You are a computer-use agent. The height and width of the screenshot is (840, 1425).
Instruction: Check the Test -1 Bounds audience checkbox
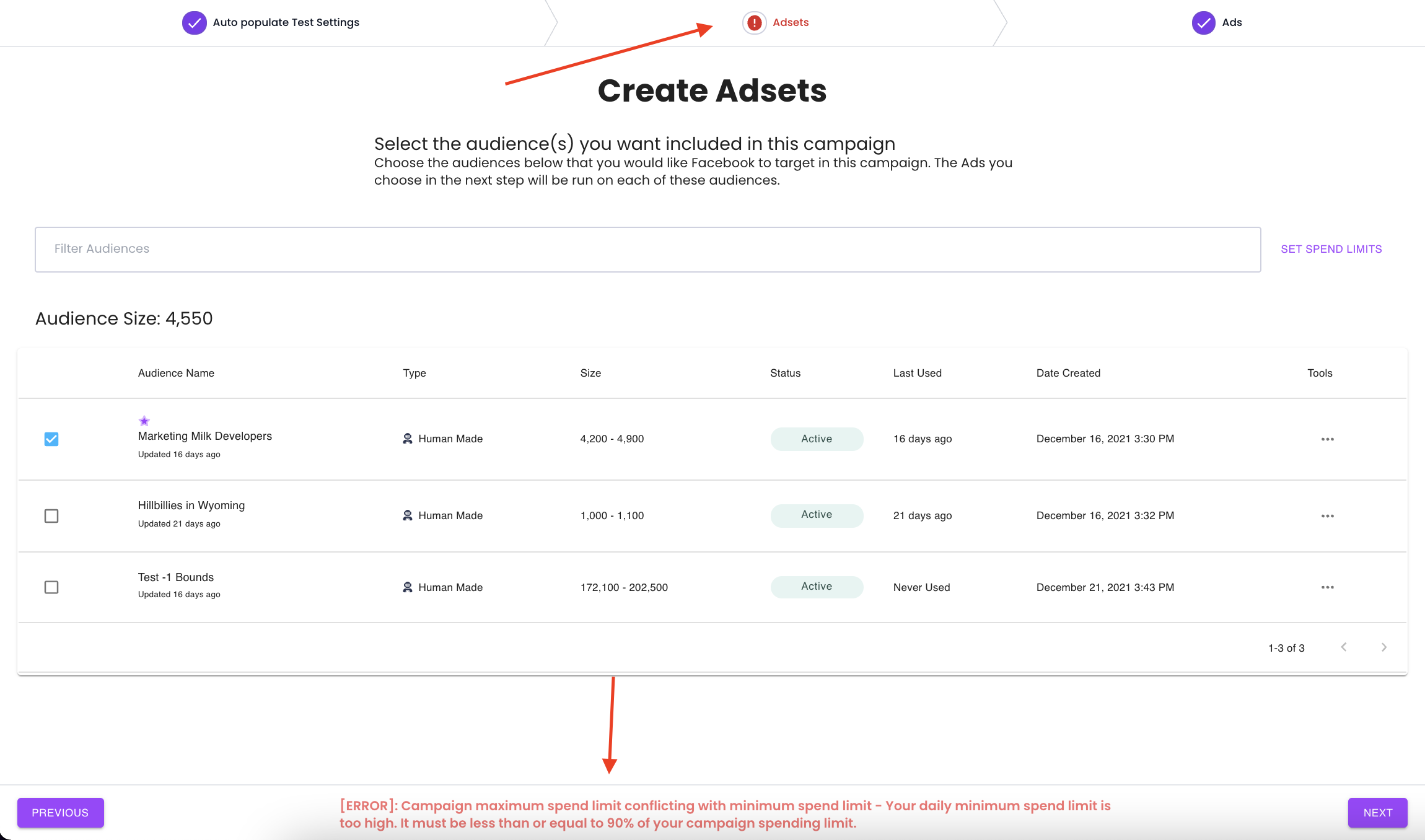51,587
